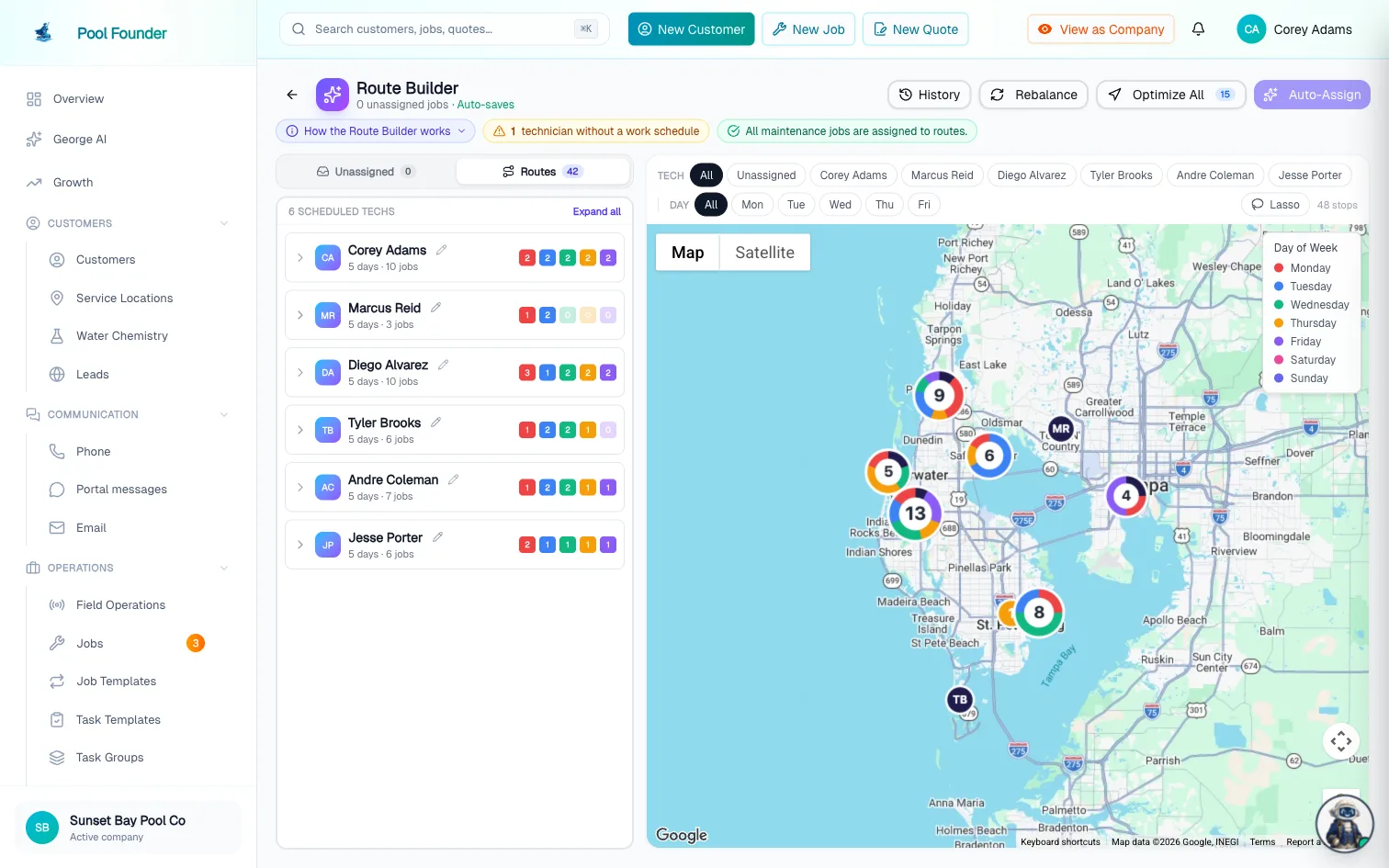
Task: Filter techs to Unassigned chip
Action: 766,175
